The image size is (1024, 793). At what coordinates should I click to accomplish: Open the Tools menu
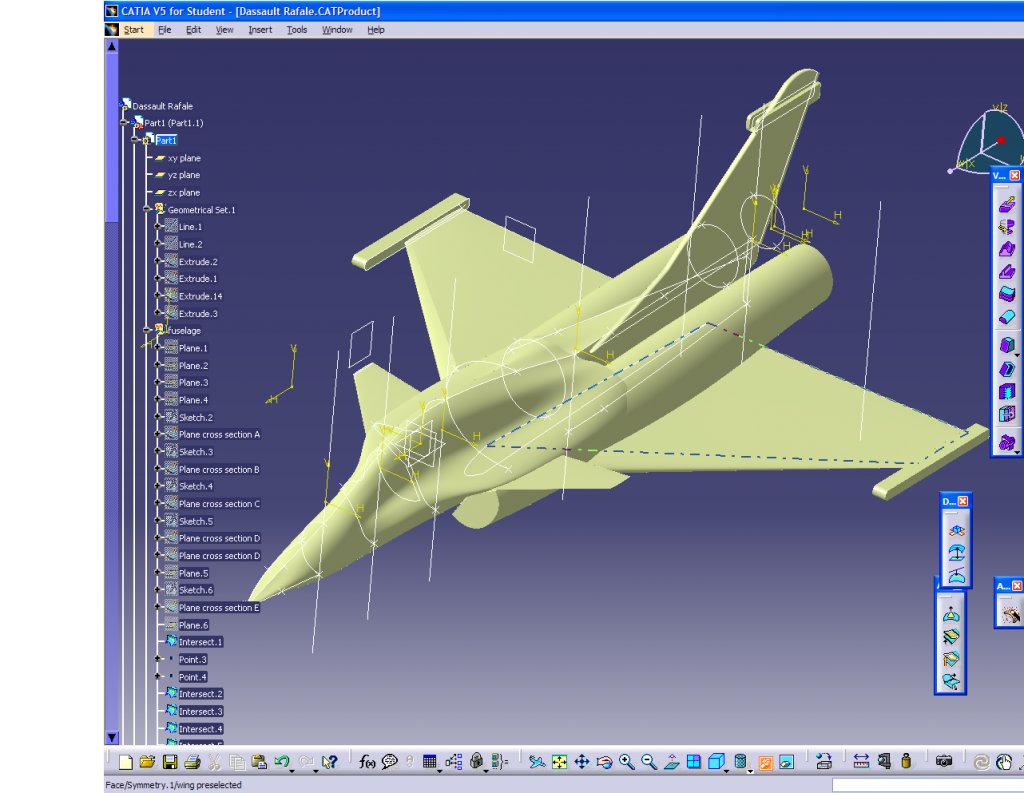[x=297, y=30]
